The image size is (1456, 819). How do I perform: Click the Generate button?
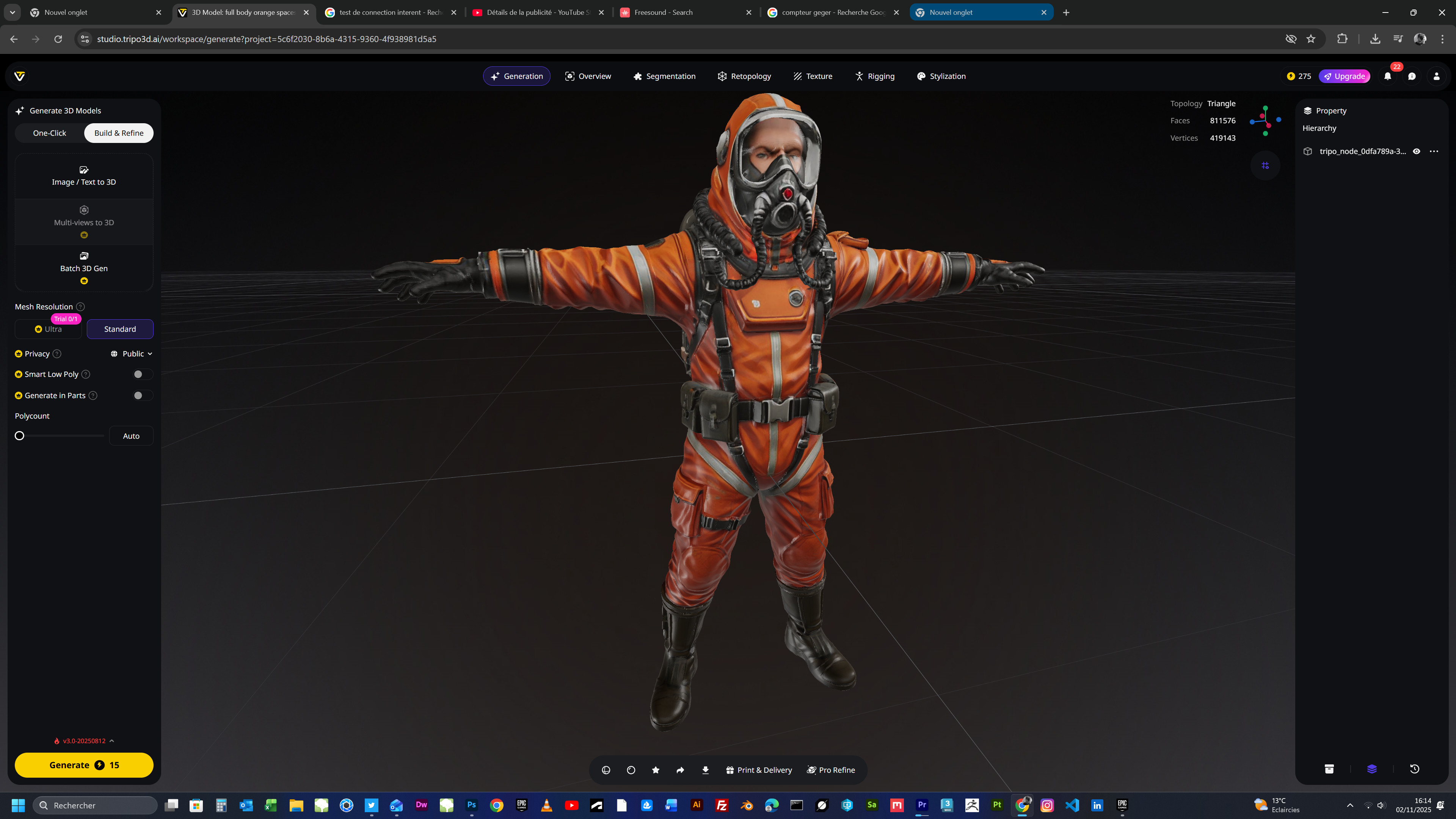pyautogui.click(x=84, y=765)
